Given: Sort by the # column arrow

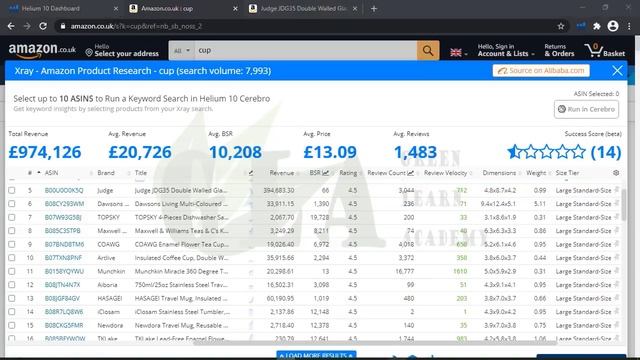Looking at the screenshot, I should [x=39, y=173].
